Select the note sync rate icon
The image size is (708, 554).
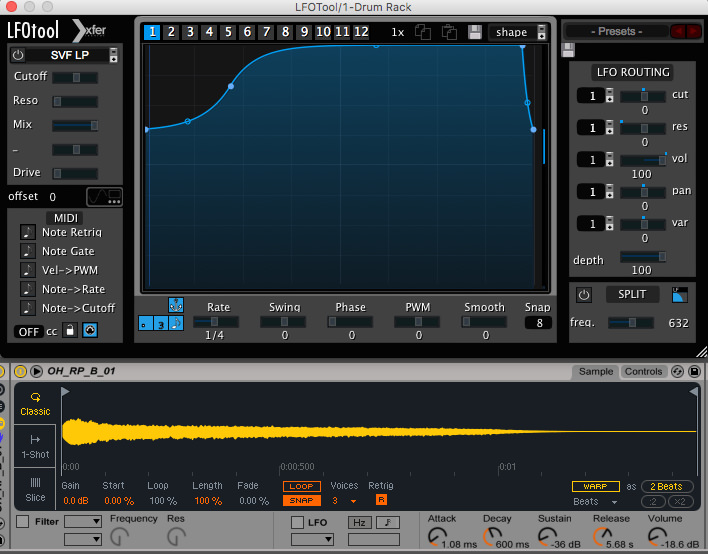(x=176, y=323)
